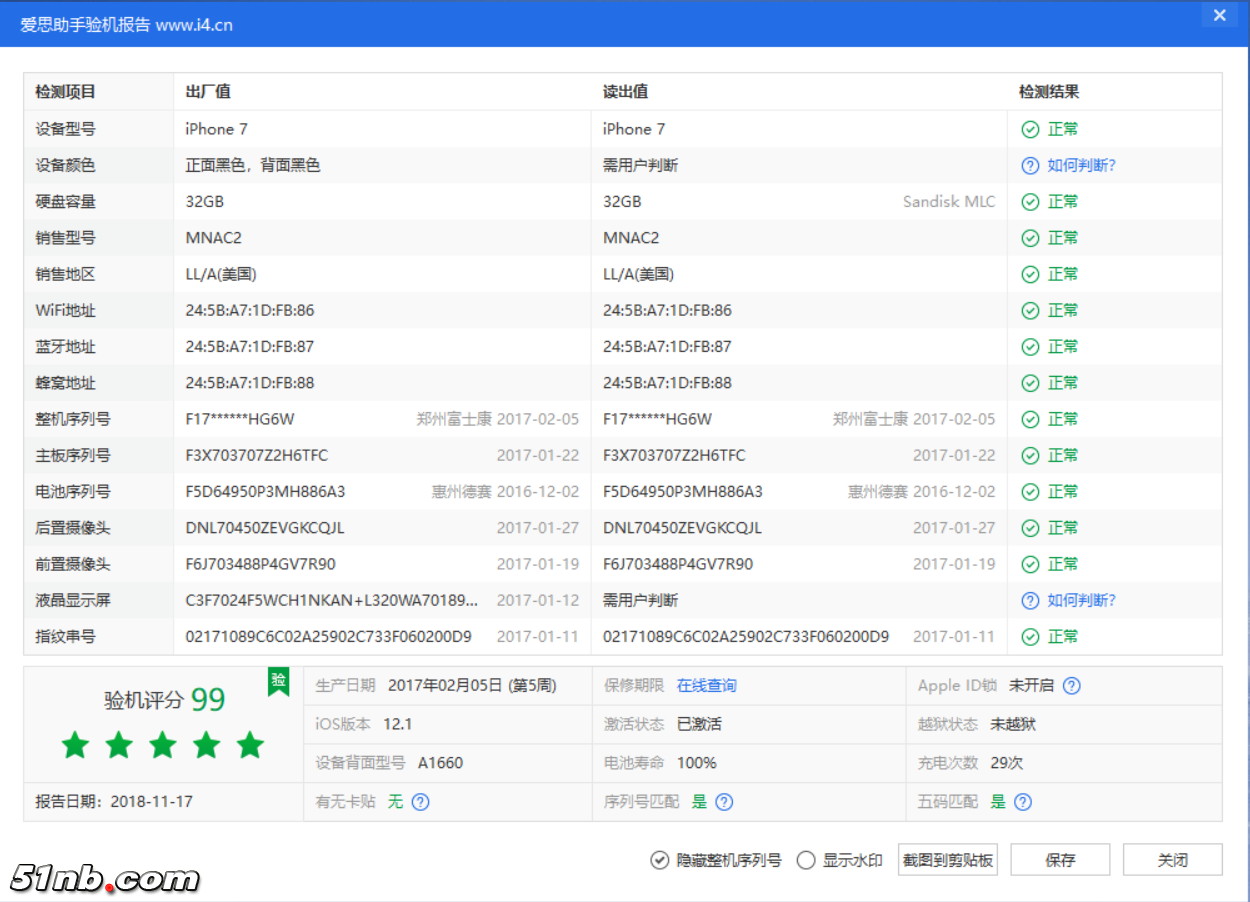Click help icon next to 五码匹配

point(1022,802)
